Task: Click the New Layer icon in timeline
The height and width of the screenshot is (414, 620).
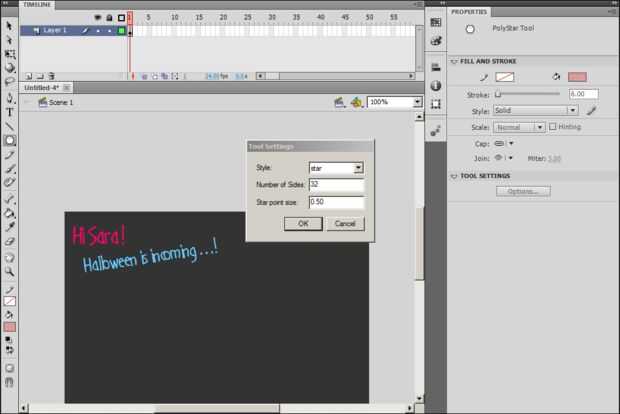Action: click(29, 76)
